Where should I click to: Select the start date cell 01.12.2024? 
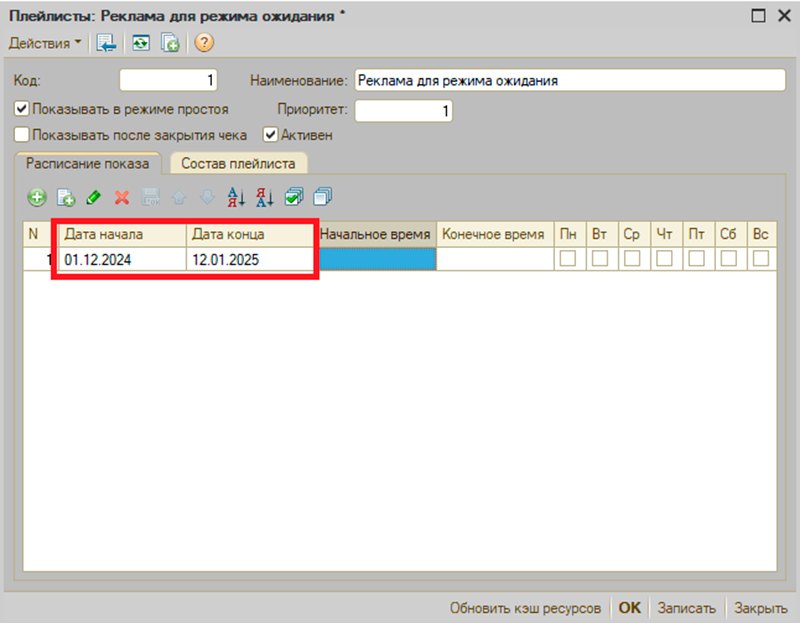pyautogui.click(x=122, y=260)
